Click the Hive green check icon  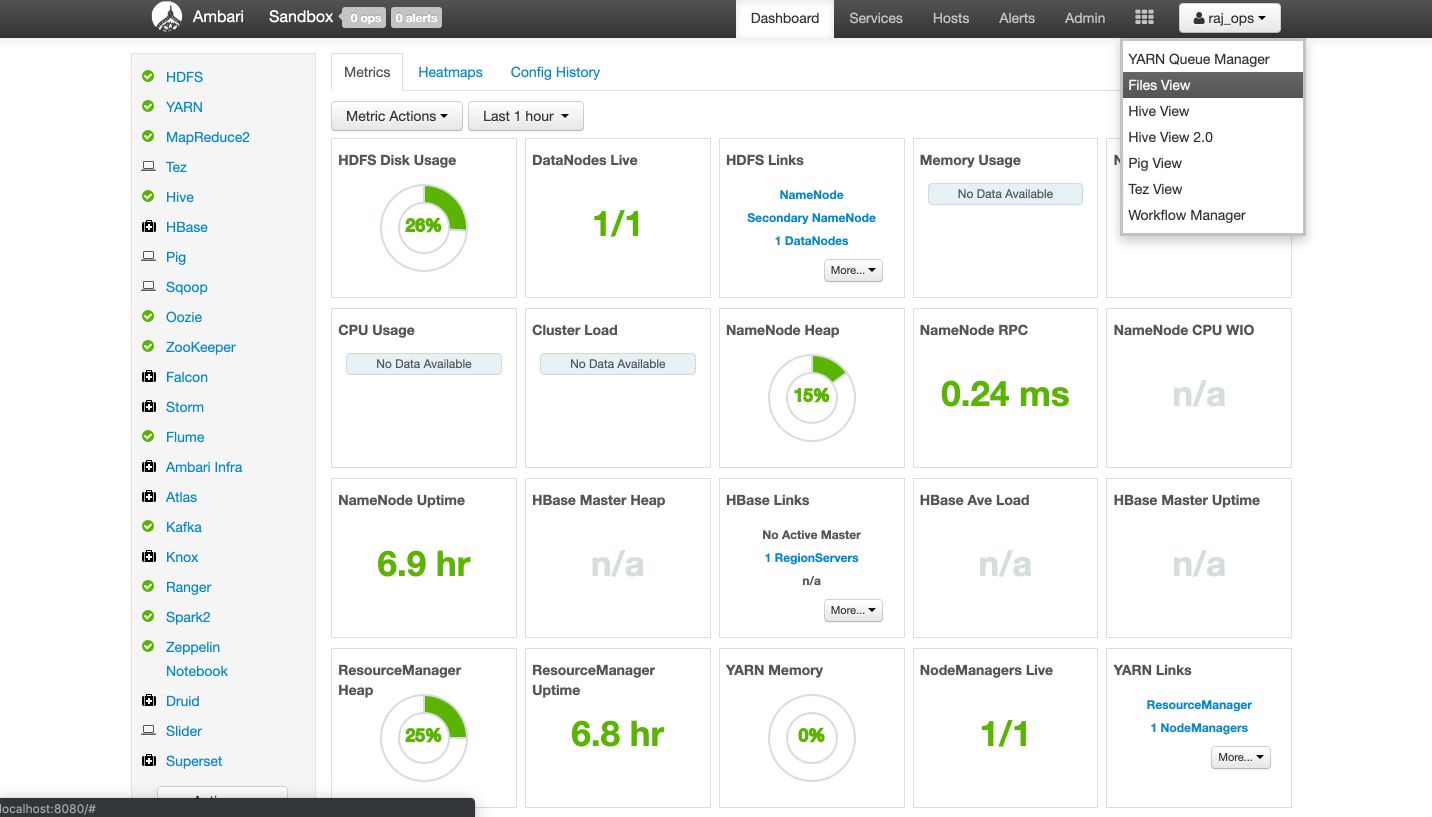148,196
